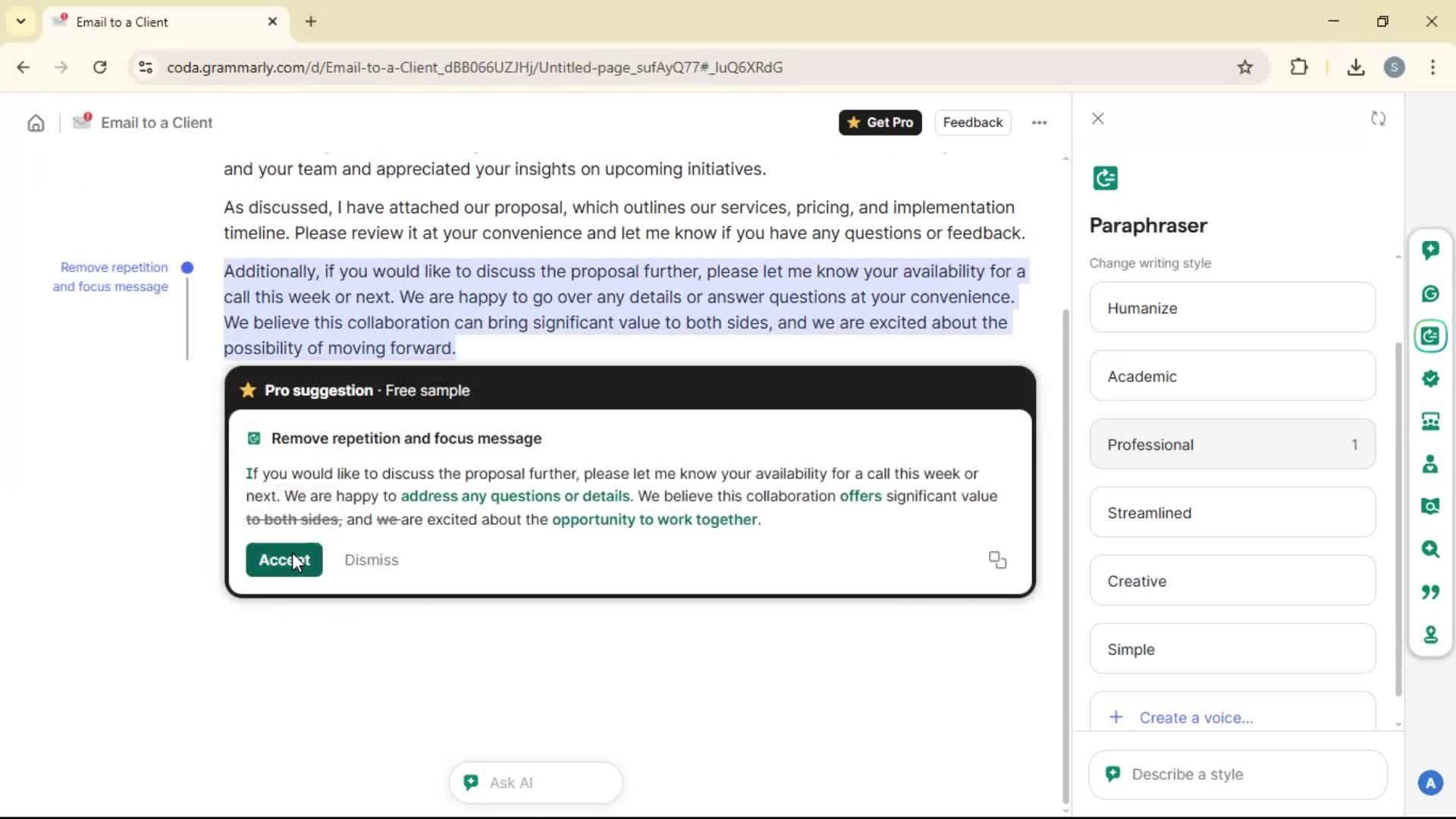The width and height of the screenshot is (1456, 819).
Task: Dismiss the suggested rewrite
Action: tap(371, 560)
